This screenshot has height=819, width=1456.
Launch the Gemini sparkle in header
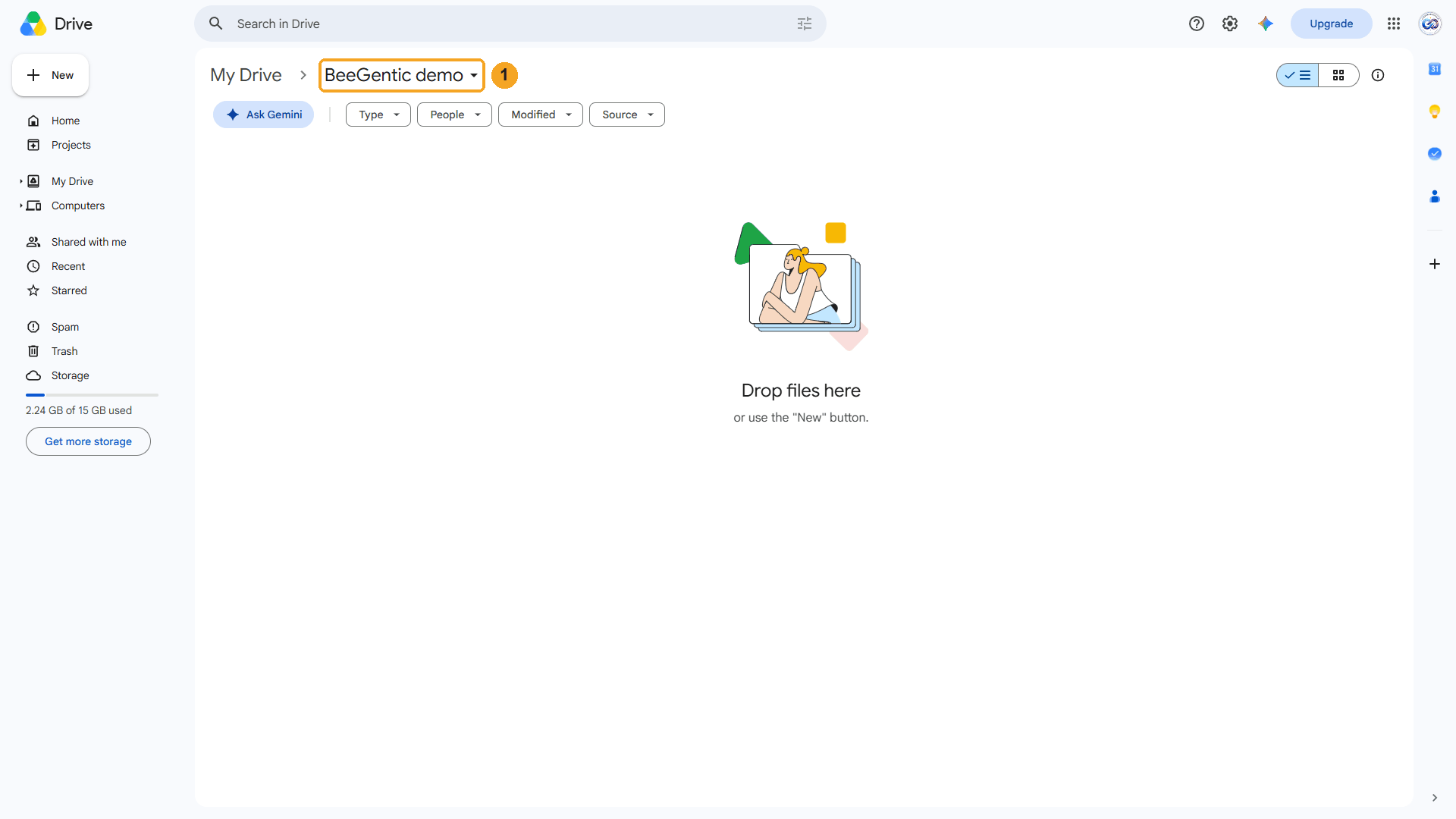point(1265,24)
